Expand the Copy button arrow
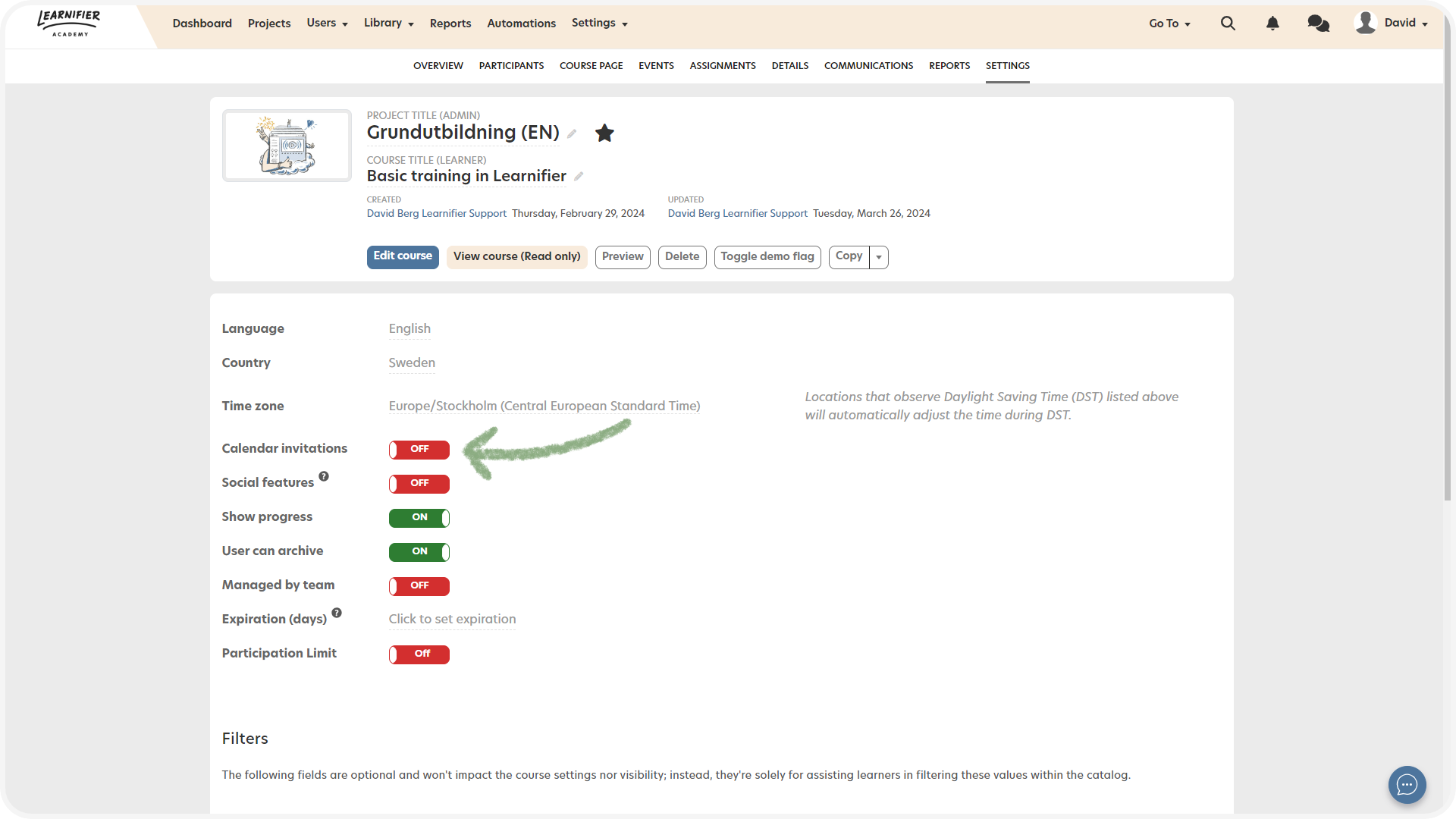The width and height of the screenshot is (1456, 819). click(x=879, y=257)
